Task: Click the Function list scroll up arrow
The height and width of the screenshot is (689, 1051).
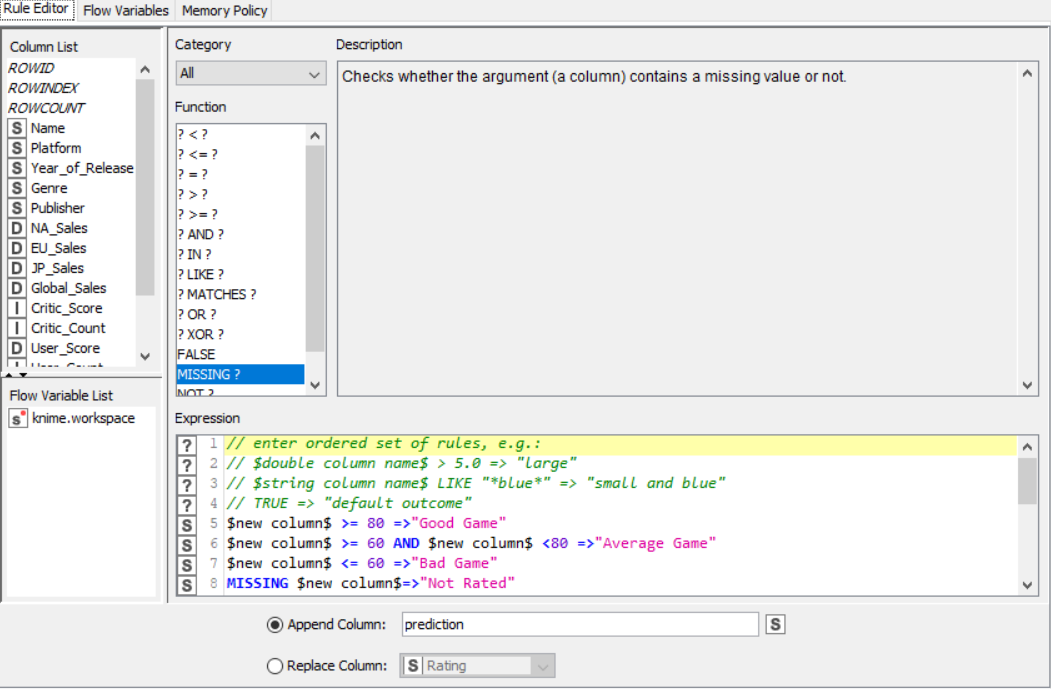Action: 315,136
